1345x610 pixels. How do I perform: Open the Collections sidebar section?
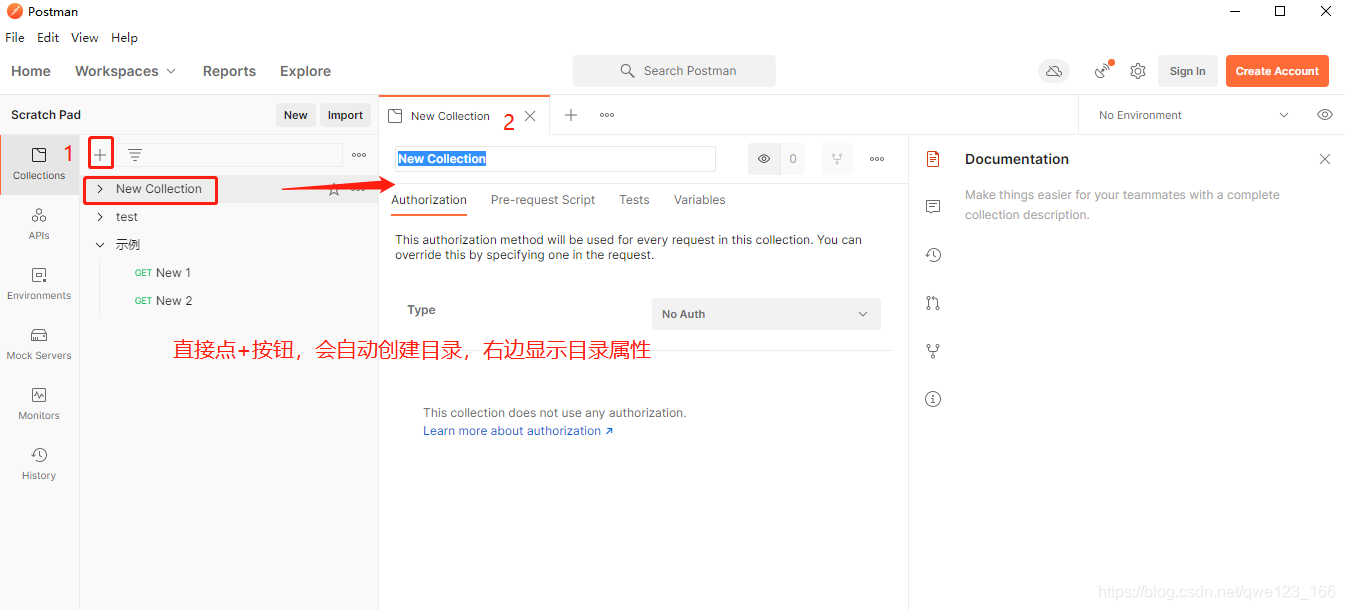[x=39, y=164]
